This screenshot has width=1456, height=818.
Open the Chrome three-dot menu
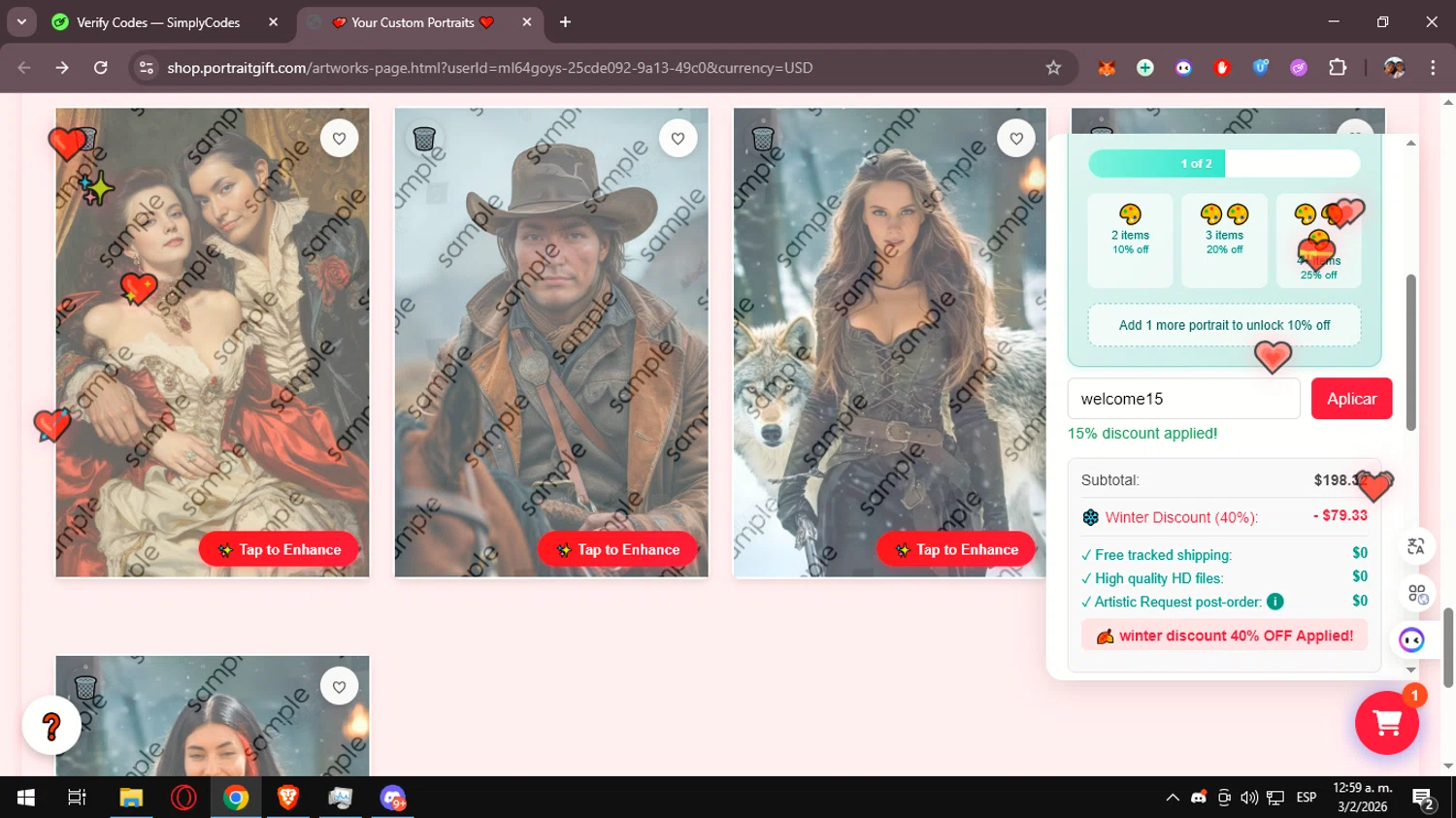coord(1433,68)
